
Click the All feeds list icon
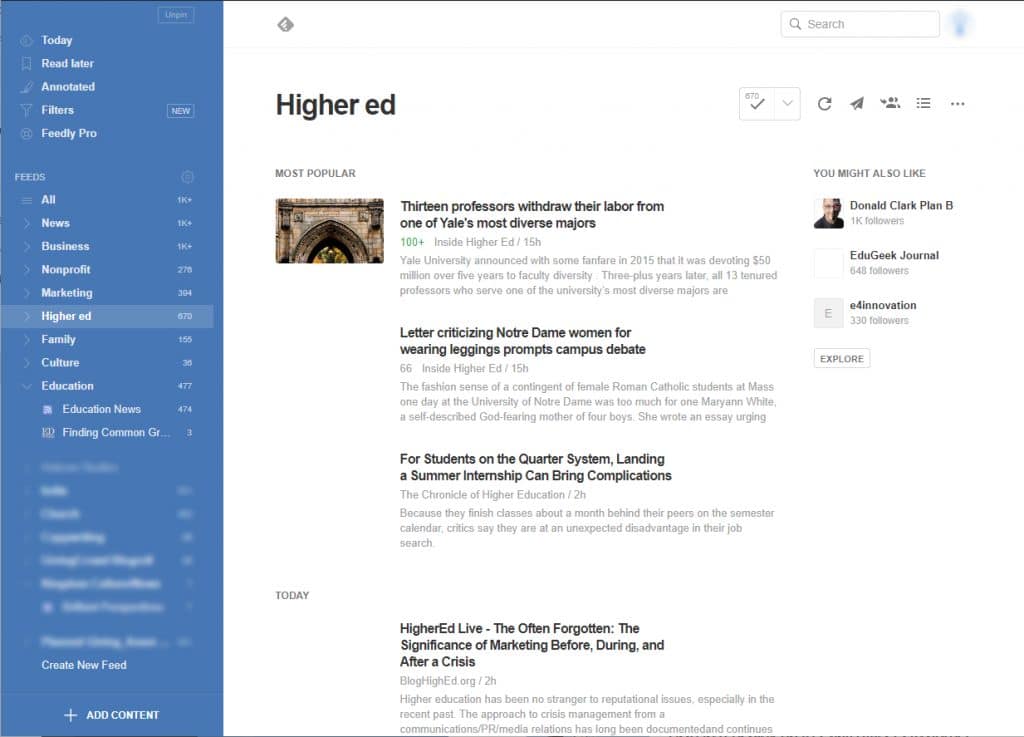click(26, 200)
